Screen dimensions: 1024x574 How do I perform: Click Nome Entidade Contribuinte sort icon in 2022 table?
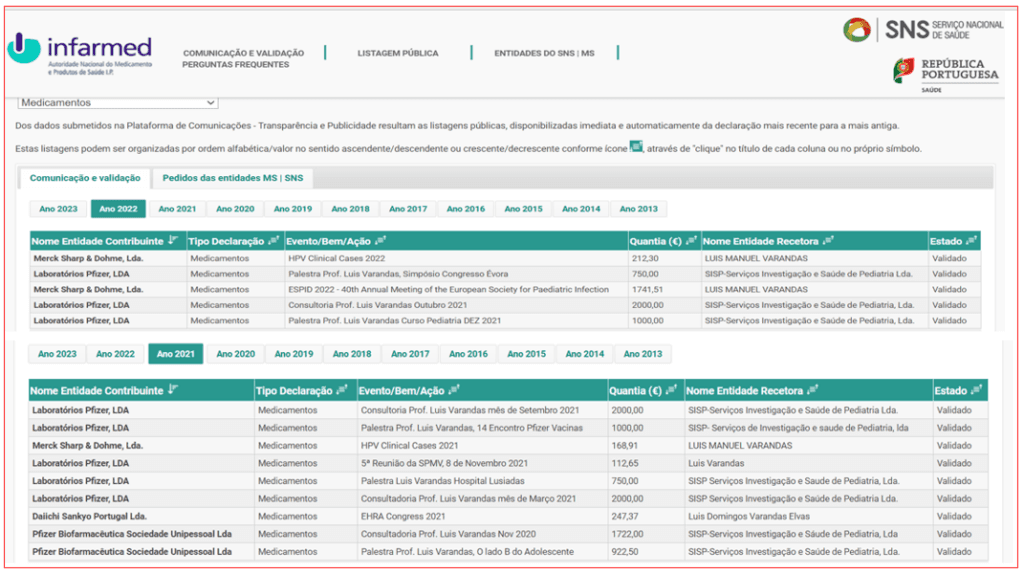point(174,241)
